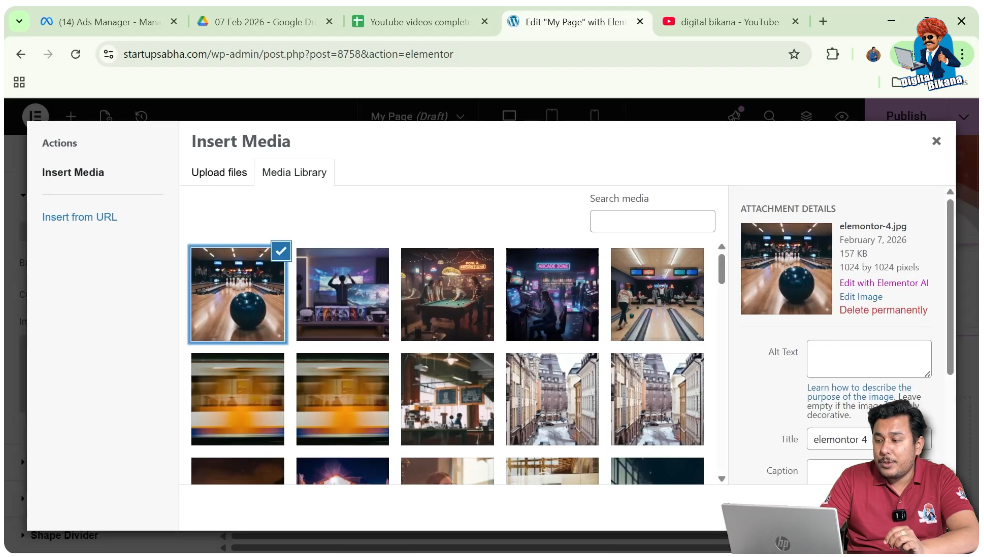Reload the current page
This screenshot has width=984, height=557.
pyautogui.click(x=75, y=54)
